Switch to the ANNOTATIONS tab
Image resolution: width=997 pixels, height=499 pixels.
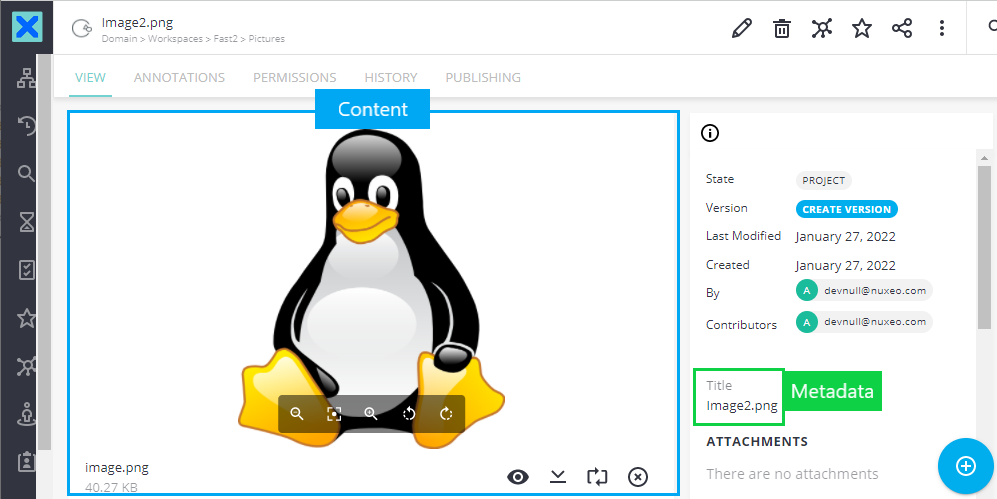(179, 78)
